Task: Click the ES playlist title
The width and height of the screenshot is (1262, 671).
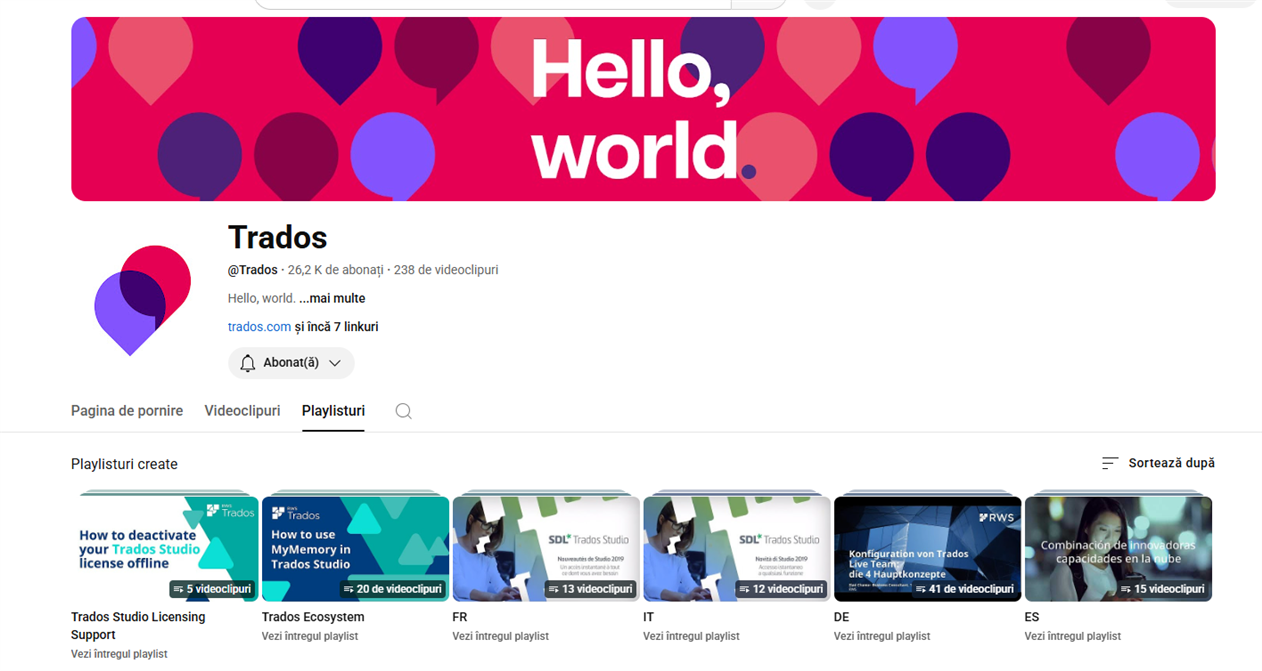Action: [x=1032, y=617]
